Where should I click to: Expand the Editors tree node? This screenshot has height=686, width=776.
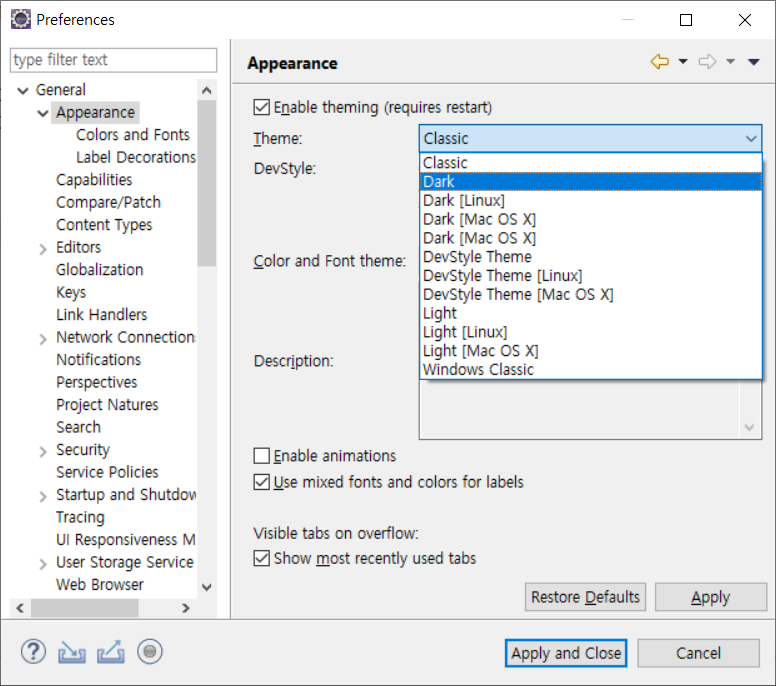(x=43, y=248)
